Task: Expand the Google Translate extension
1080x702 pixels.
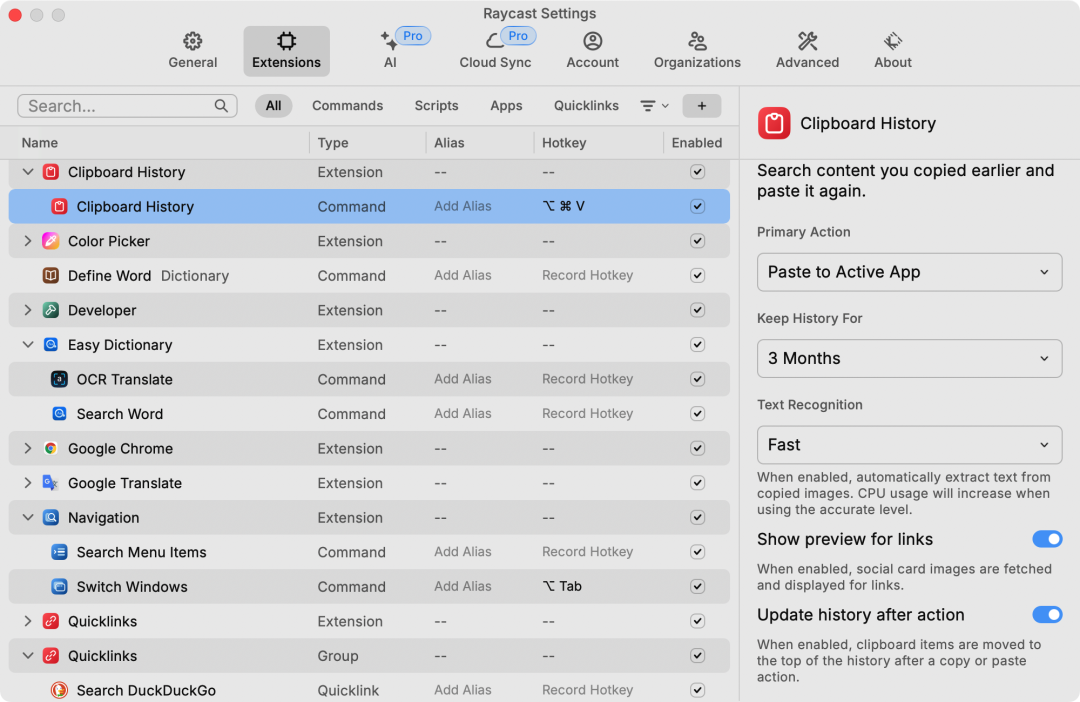Action: 28,483
